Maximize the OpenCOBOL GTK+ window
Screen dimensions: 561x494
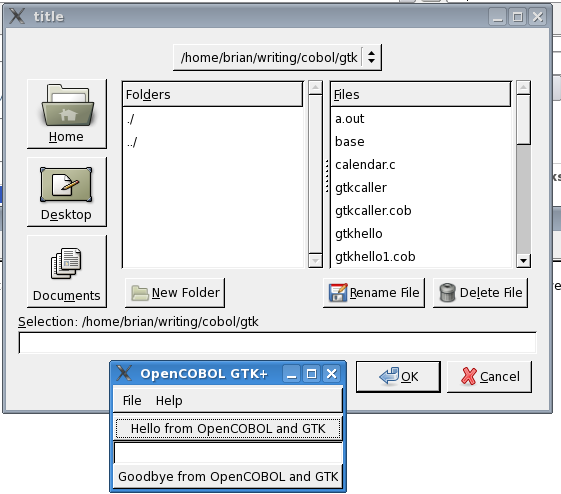(x=312, y=374)
